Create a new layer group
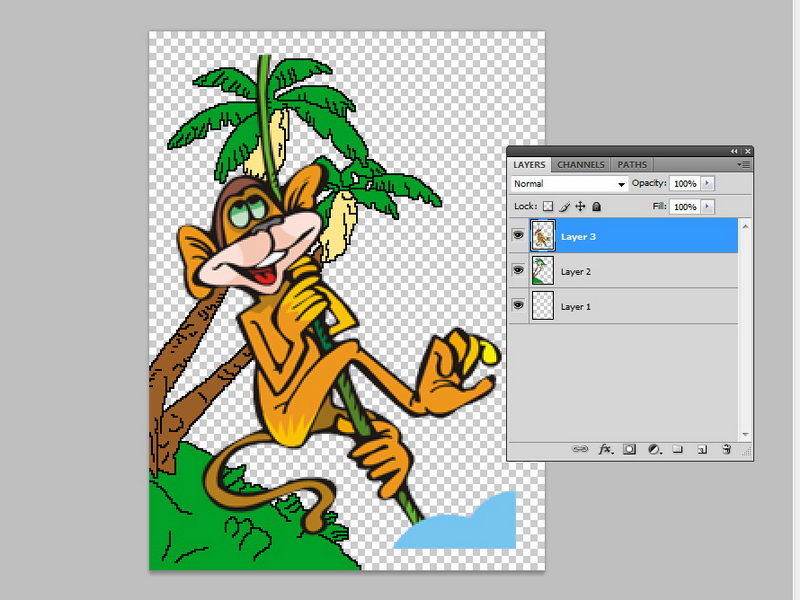Viewport: 800px width, 600px height. (x=678, y=449)
